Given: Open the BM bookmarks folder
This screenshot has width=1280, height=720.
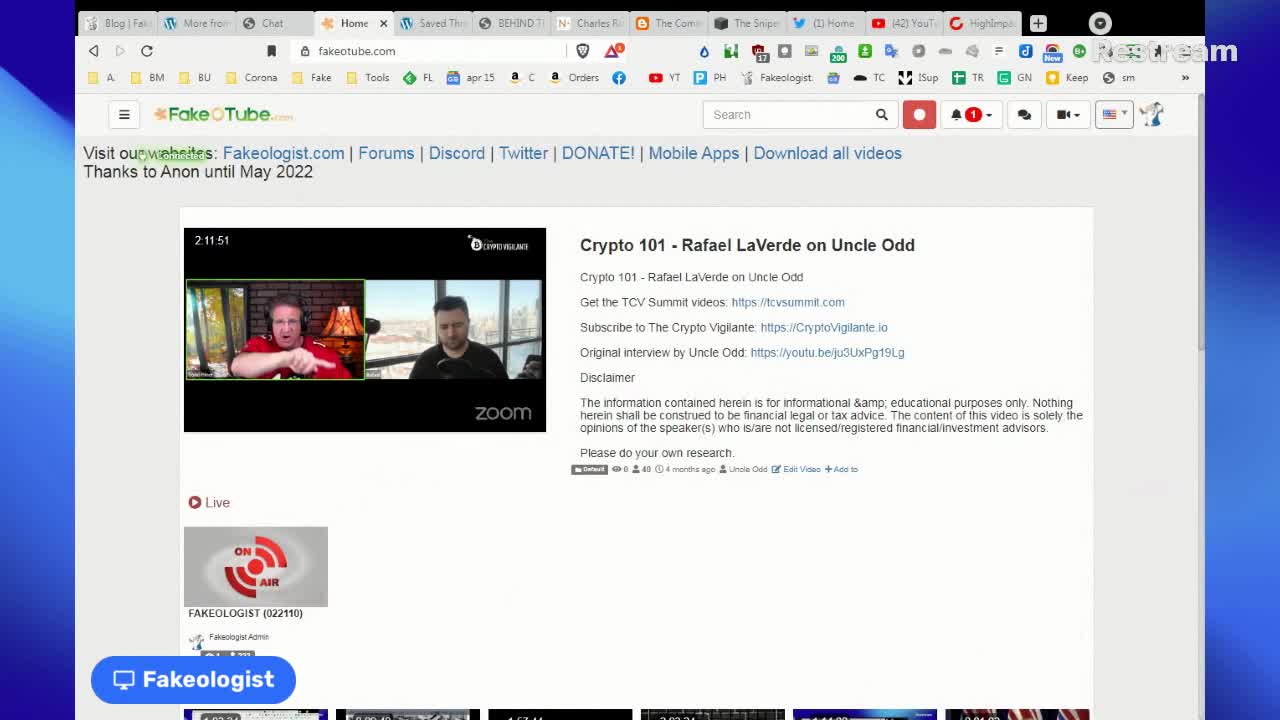Looking at the screenshot, I should pyautogui.click(x=147, y=77).
